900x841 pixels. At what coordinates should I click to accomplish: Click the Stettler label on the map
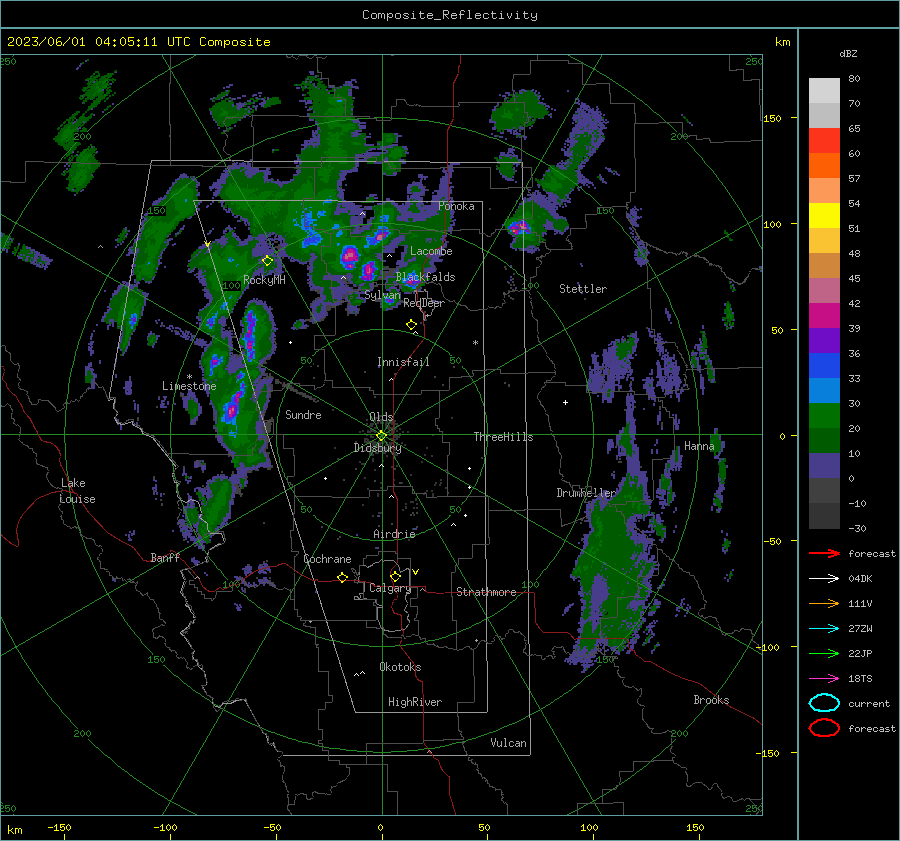583,289
